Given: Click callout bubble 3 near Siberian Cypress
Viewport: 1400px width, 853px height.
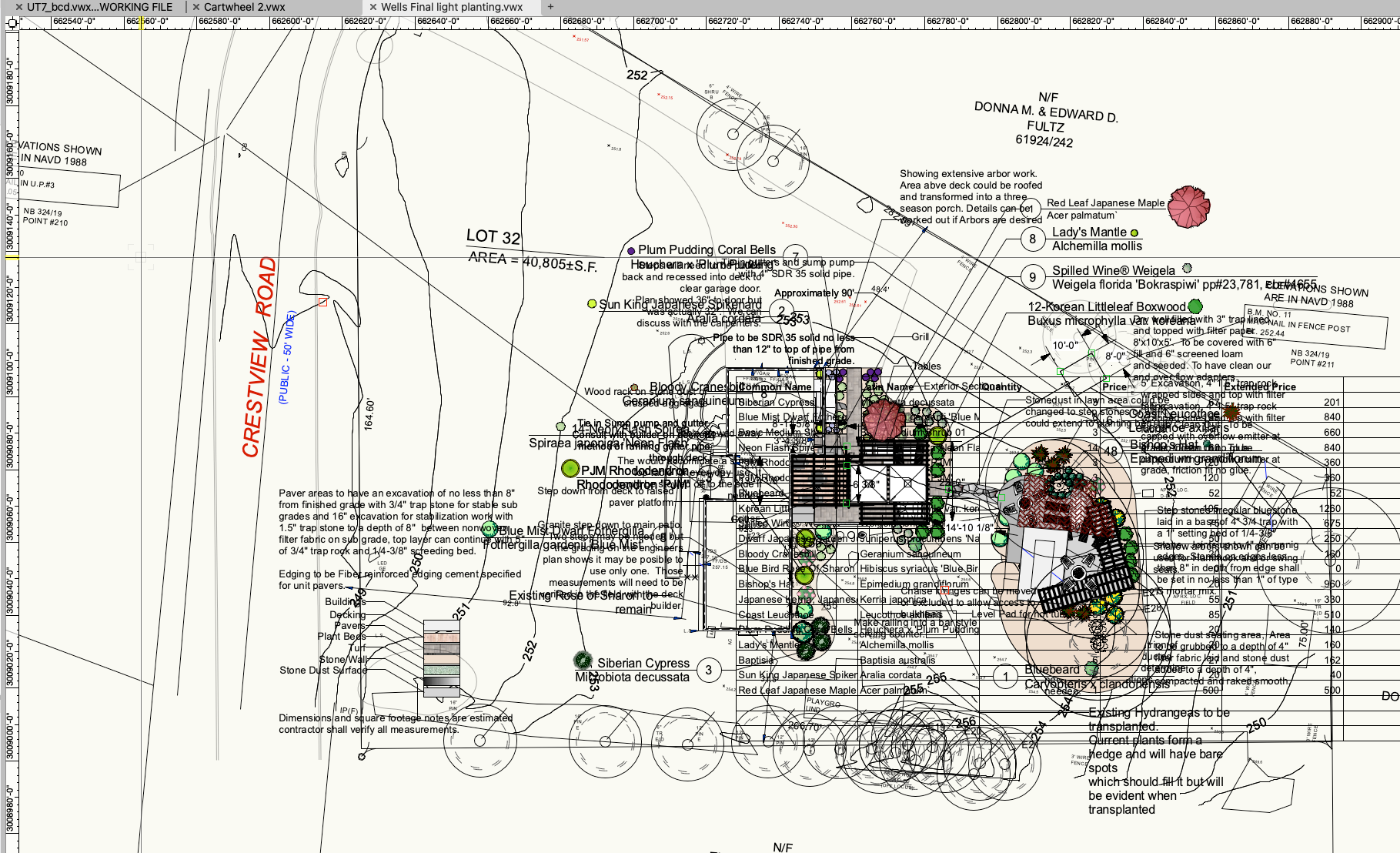Looking at the screenshot, I should (709, 670).
